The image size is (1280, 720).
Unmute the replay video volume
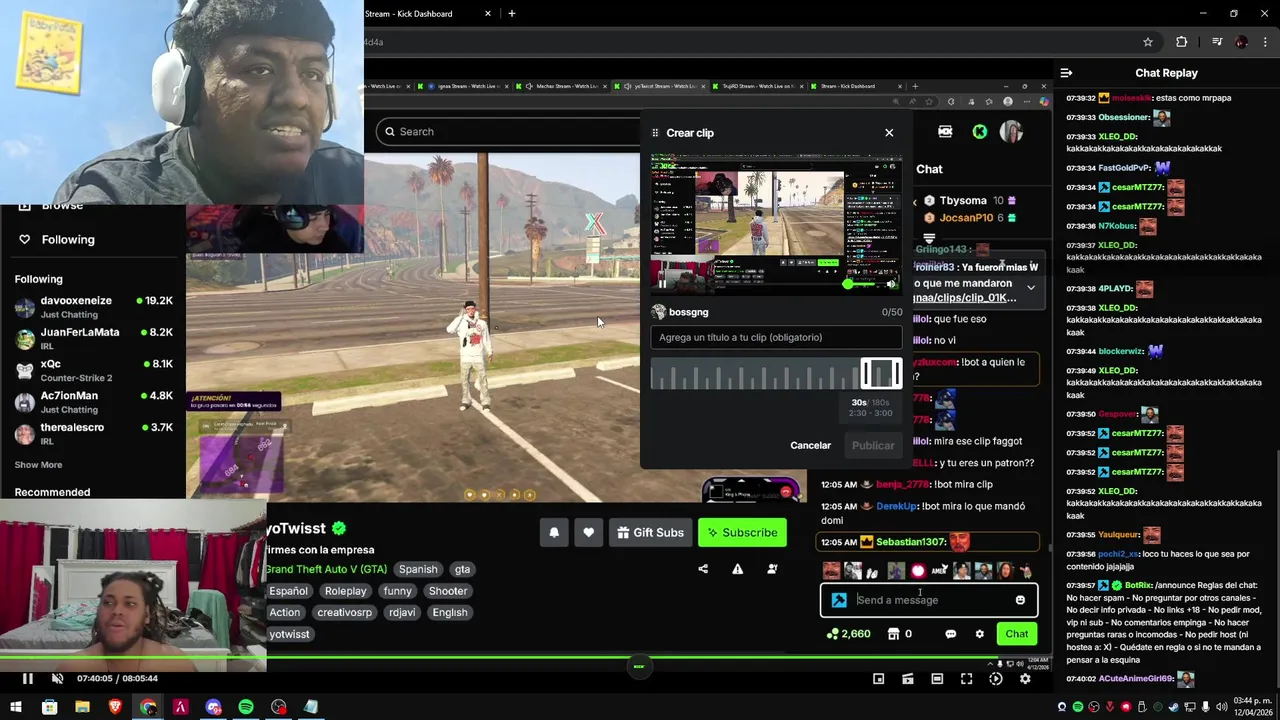tap(57, 679)
